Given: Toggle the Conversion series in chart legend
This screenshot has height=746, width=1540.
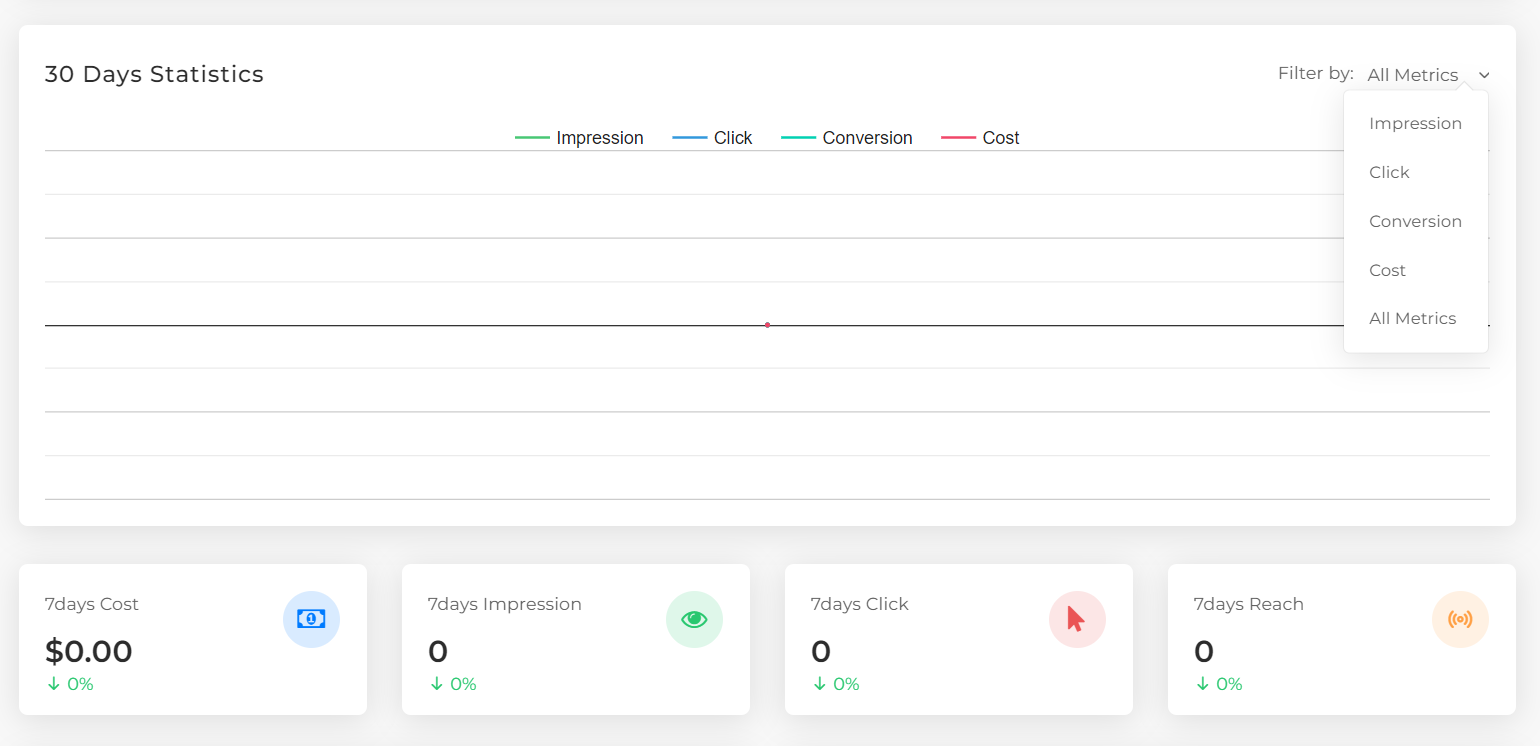Looking at the screenshot, I should point(846,138).
